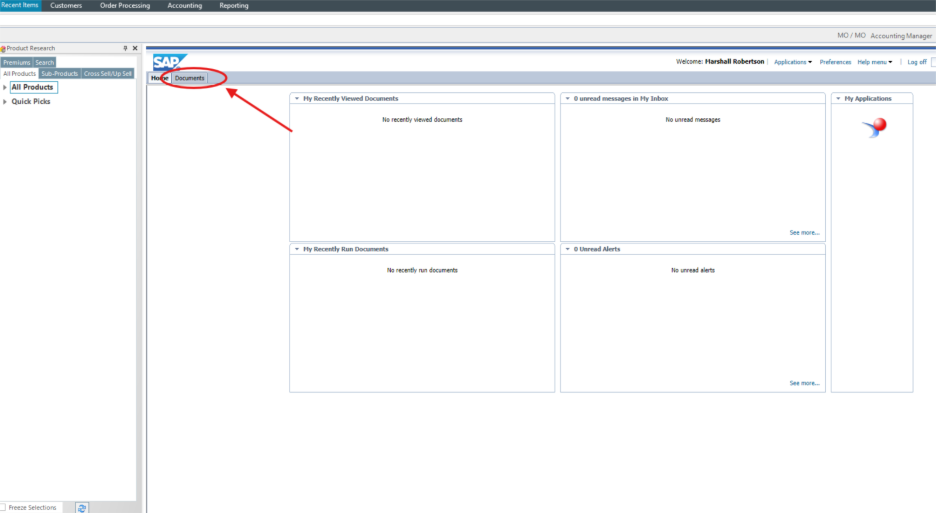
Task: Click Log off link
Action: pyautogui.click(x=916, y=62)
